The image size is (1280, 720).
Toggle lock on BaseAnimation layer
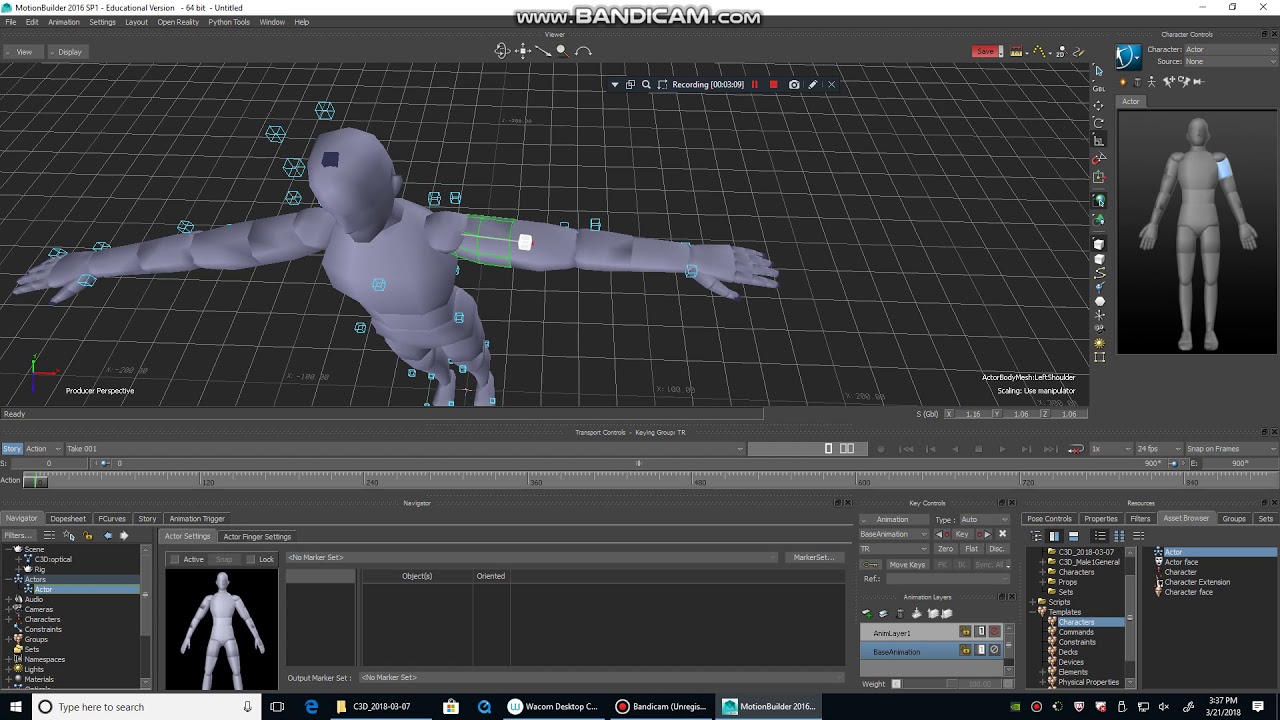(x=965, y=650)
